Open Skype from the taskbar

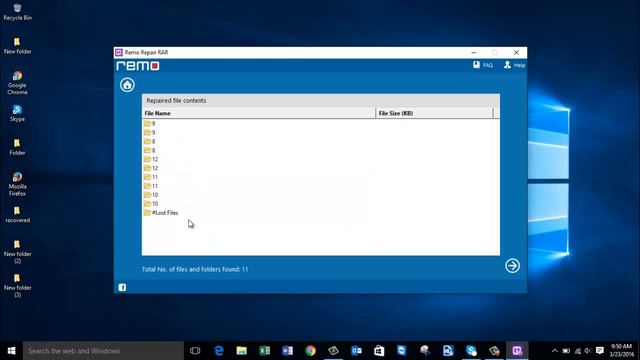click(471, 351)
